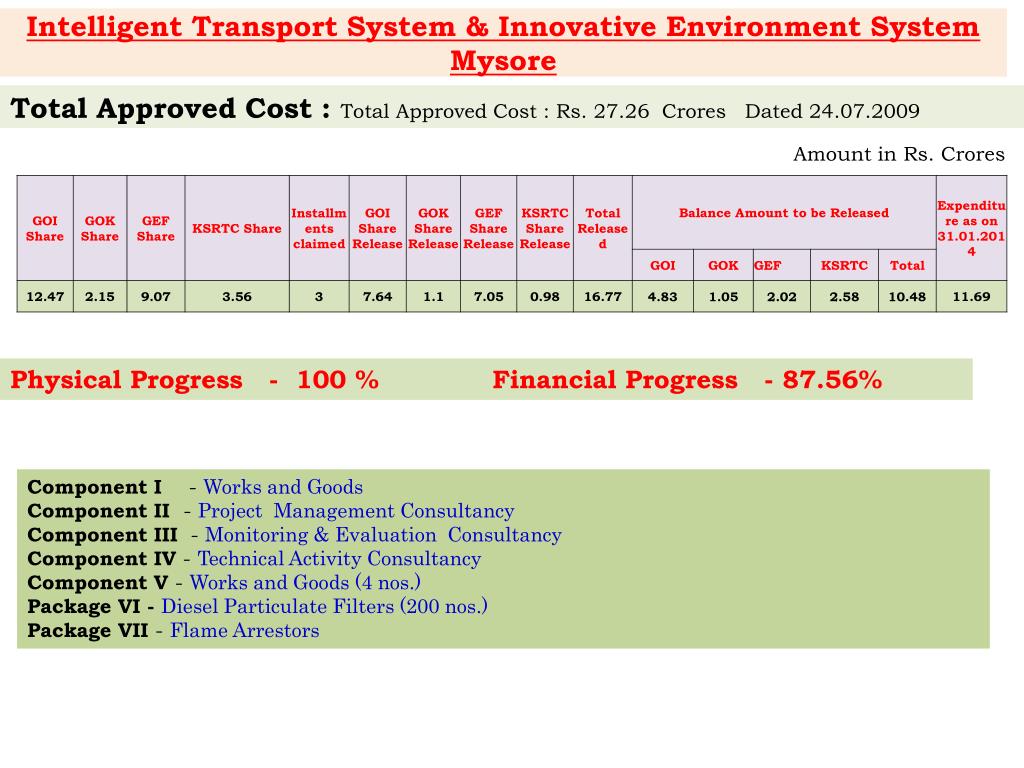Select the cell value 2.15
Image resolution: width=1024 pixels, height=768 pixels.
(100, 296)
